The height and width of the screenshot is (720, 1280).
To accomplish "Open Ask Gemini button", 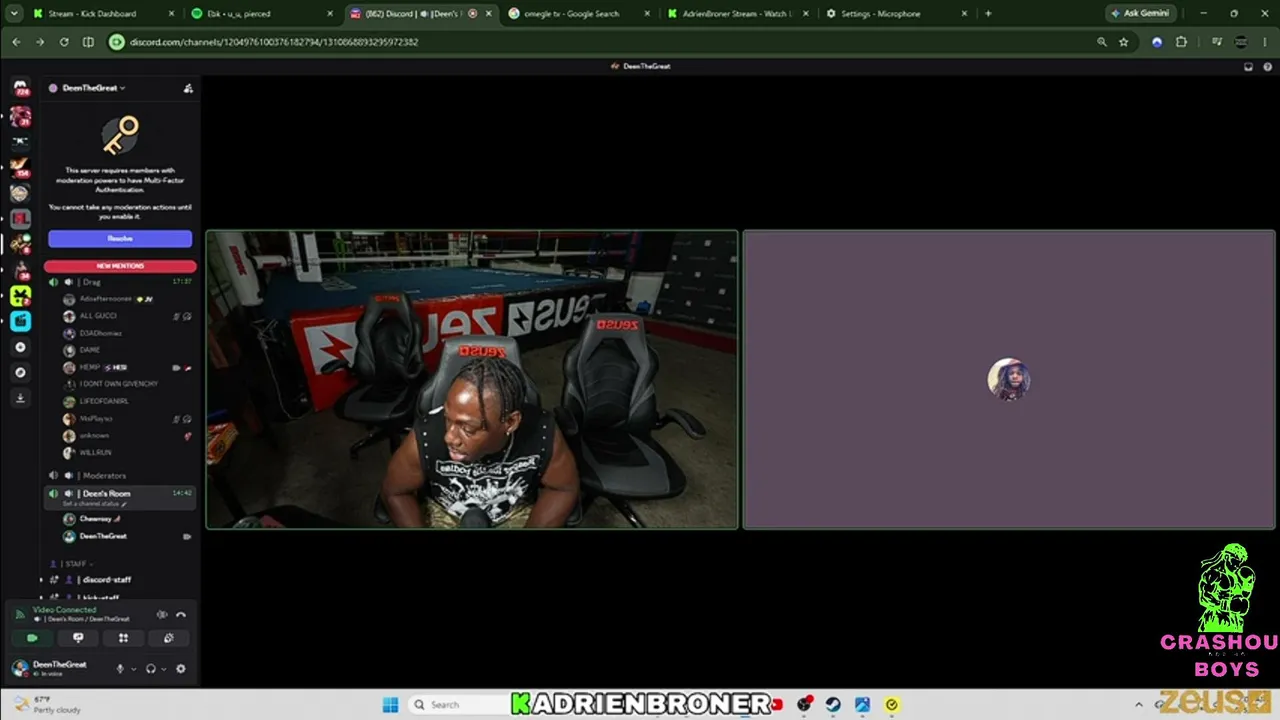I will click(x=1143, y=14).
